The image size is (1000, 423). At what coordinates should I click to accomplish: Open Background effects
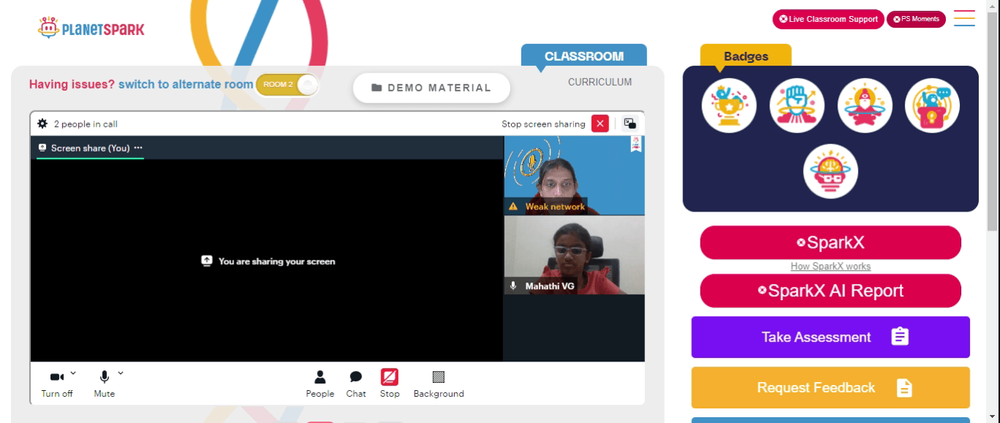click(439, 385)
